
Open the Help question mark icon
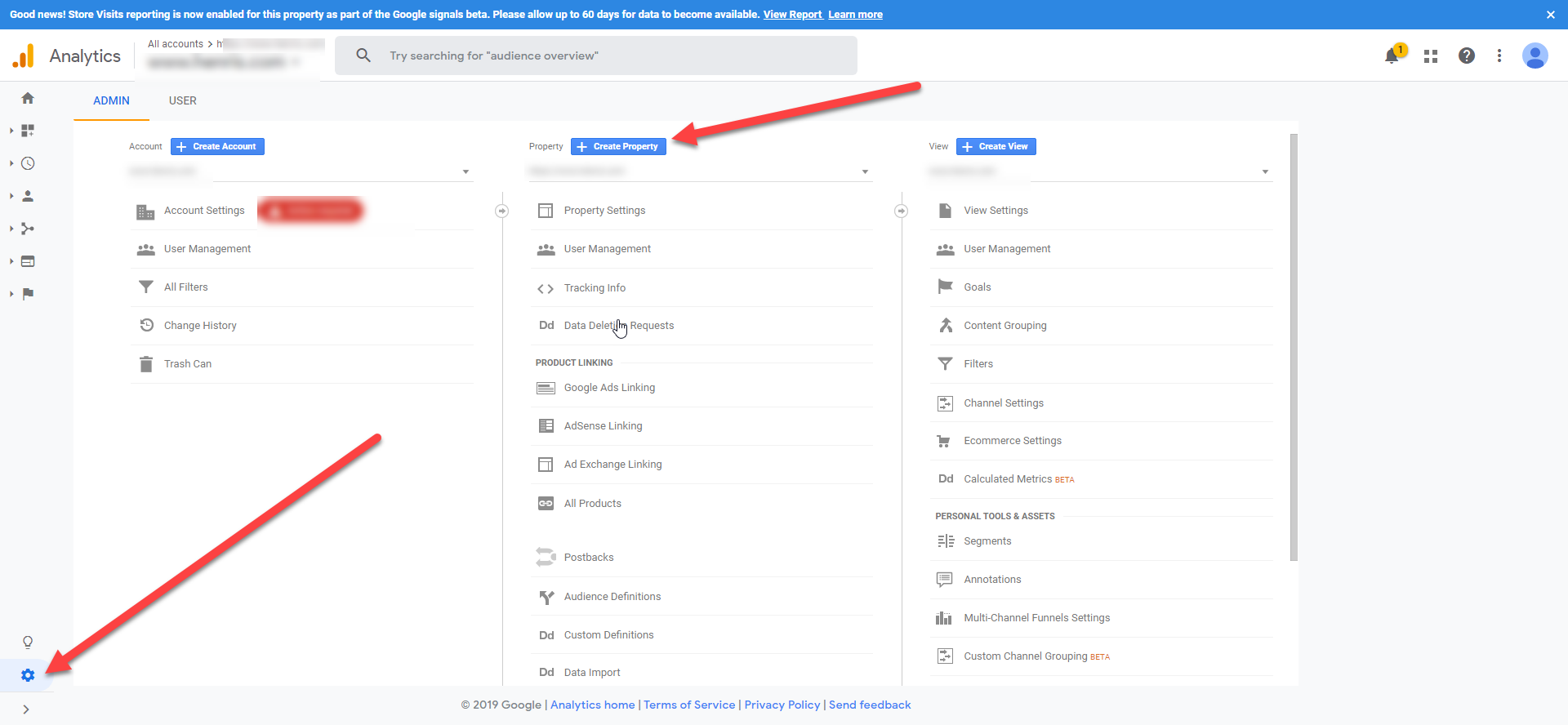click(1467, 56)
